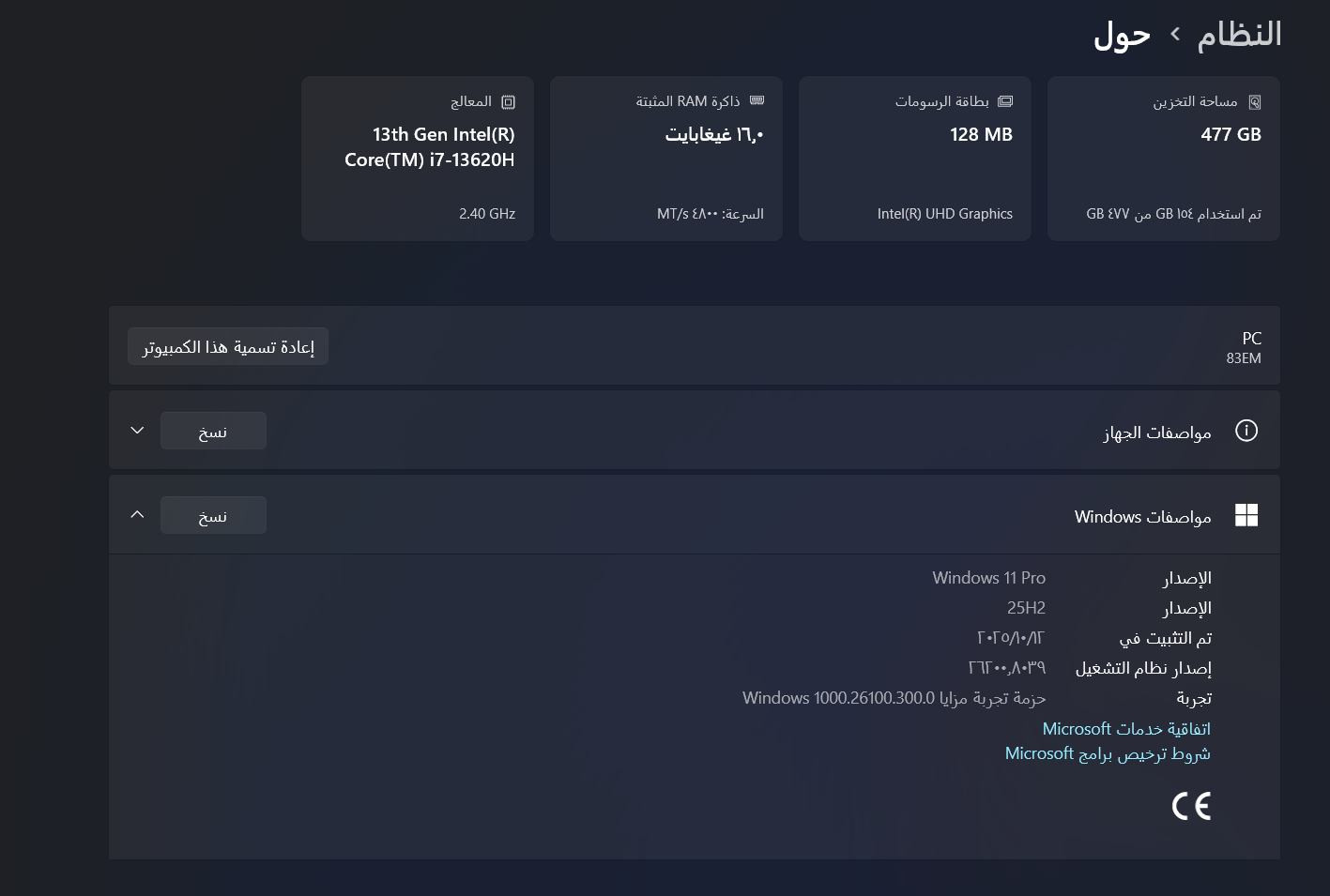Click the CE certification mark
This screenshot has width=1330, height=896.
1191,806
